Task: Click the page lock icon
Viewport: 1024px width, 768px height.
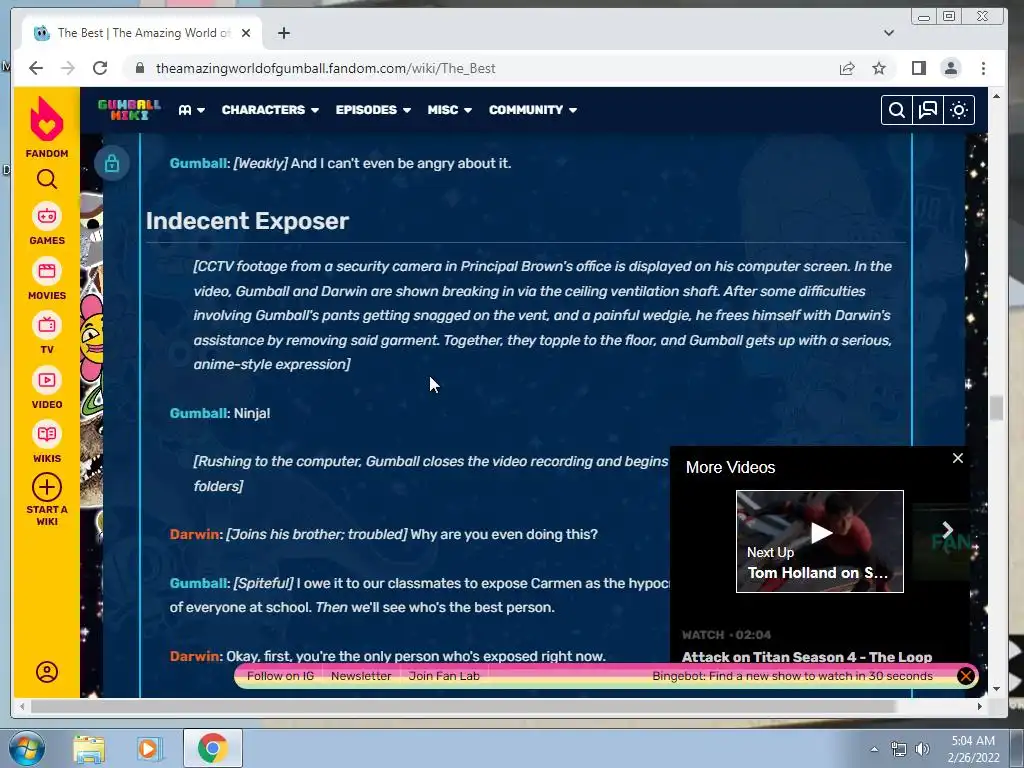Action: (112, 163)
